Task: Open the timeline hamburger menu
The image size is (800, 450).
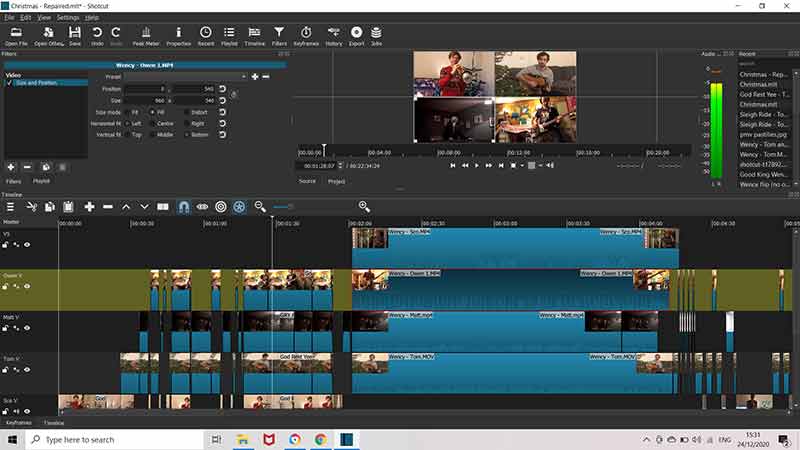Action: [x=10, y=206]
